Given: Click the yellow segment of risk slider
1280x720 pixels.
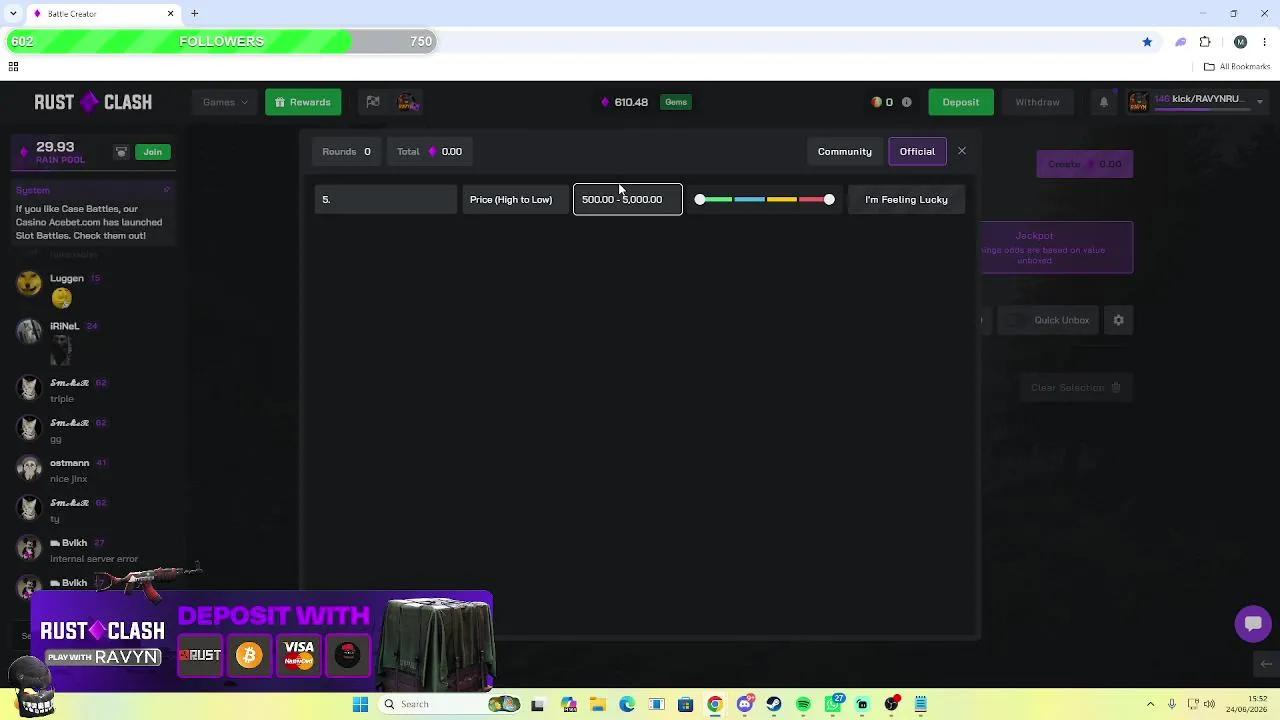Looking at the screenshot, I should (782, 200).
